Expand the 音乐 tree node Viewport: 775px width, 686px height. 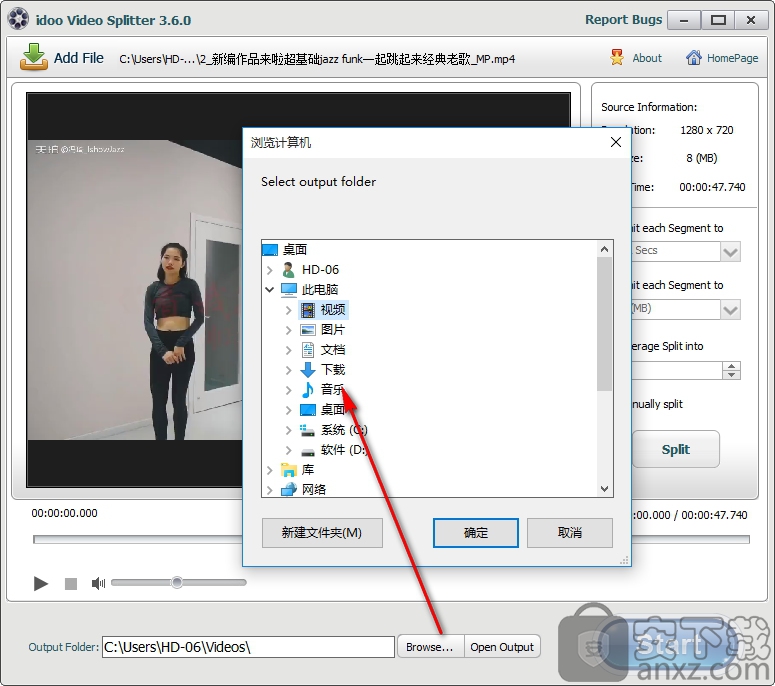coord(289,390)
